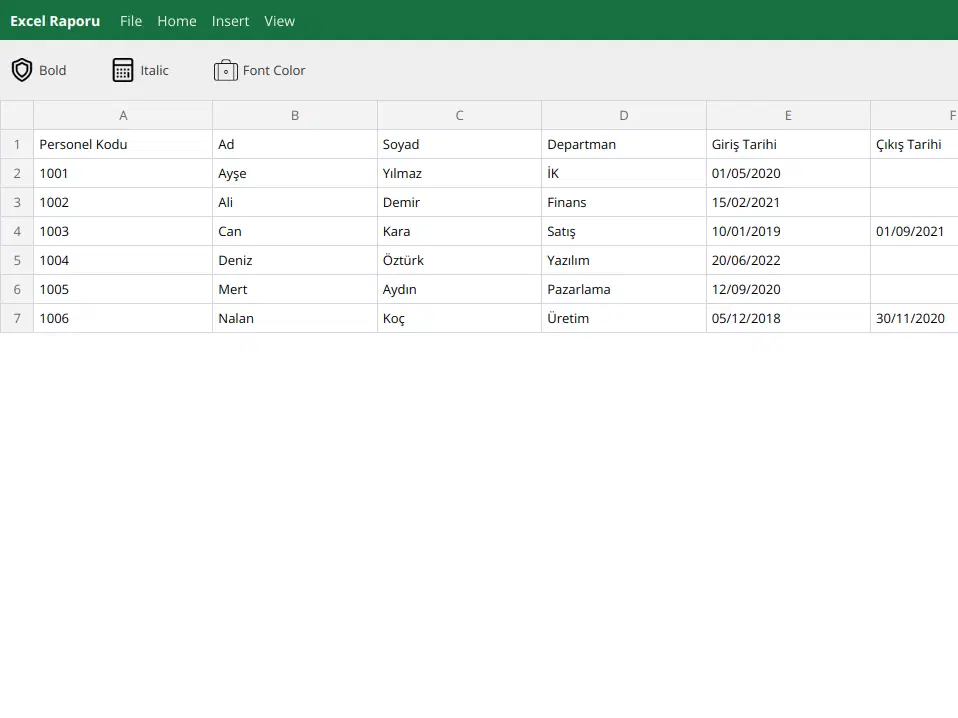Click the Çıkış Tarihi cell 30/11/2020

(912, 318)
